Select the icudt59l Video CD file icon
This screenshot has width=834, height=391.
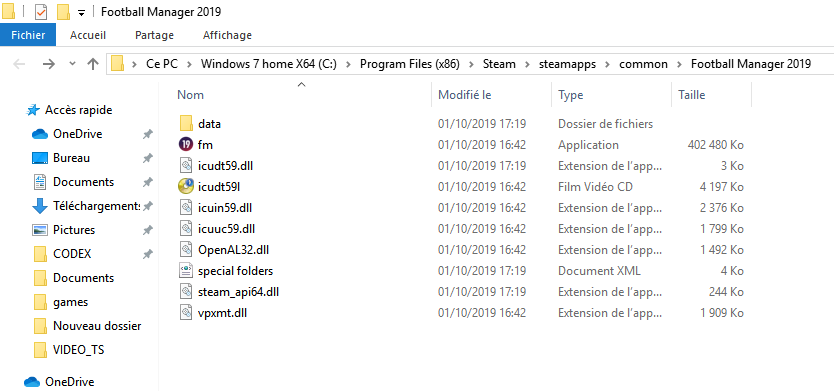186,187
